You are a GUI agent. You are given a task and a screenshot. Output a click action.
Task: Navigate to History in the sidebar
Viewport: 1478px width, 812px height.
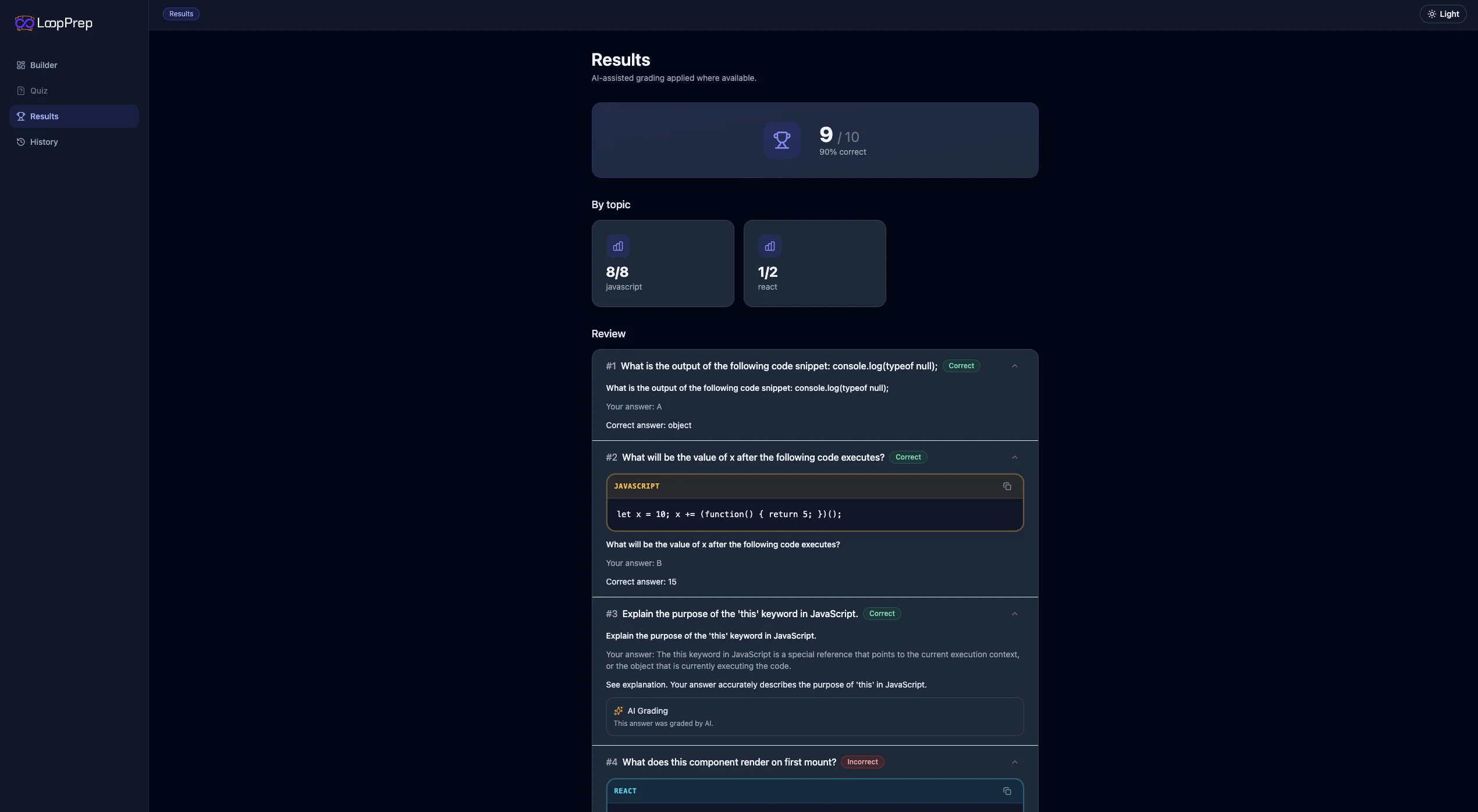point(44,142)
